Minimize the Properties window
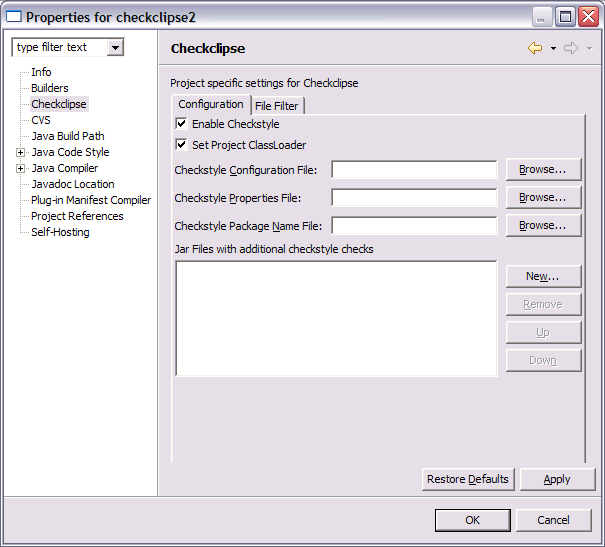 click(x=541, y=17)
